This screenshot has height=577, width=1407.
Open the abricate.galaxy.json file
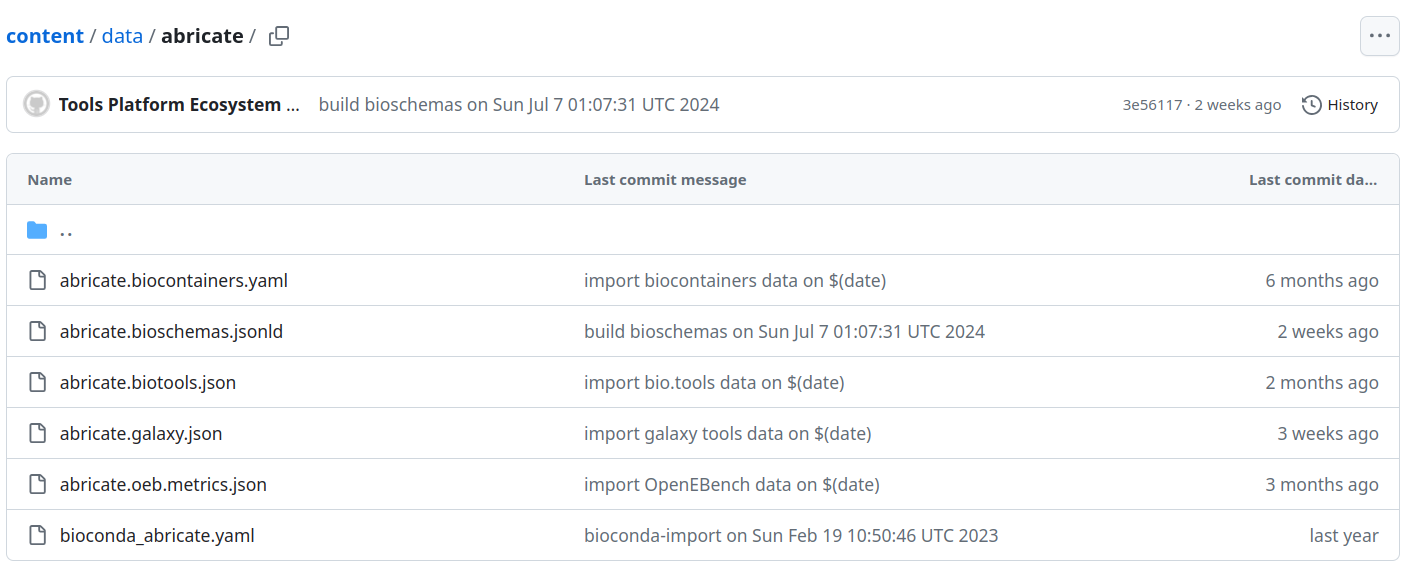[x=141, y=434]
